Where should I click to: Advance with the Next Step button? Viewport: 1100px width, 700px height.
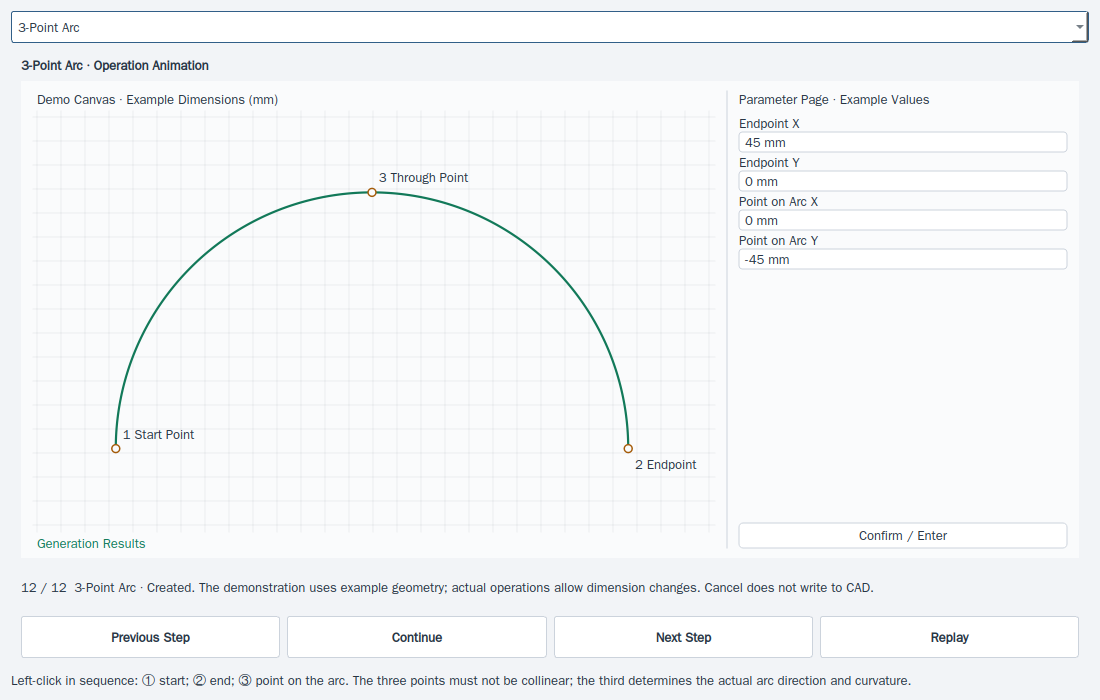tap(683, 637)
